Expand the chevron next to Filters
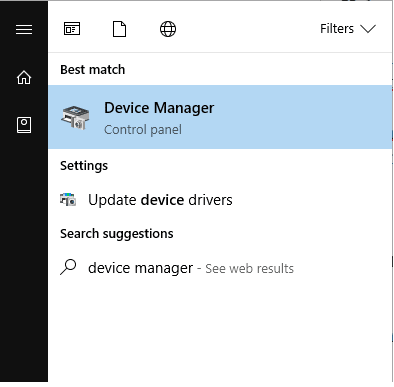394x387 pixels. (x=368, y=29)
